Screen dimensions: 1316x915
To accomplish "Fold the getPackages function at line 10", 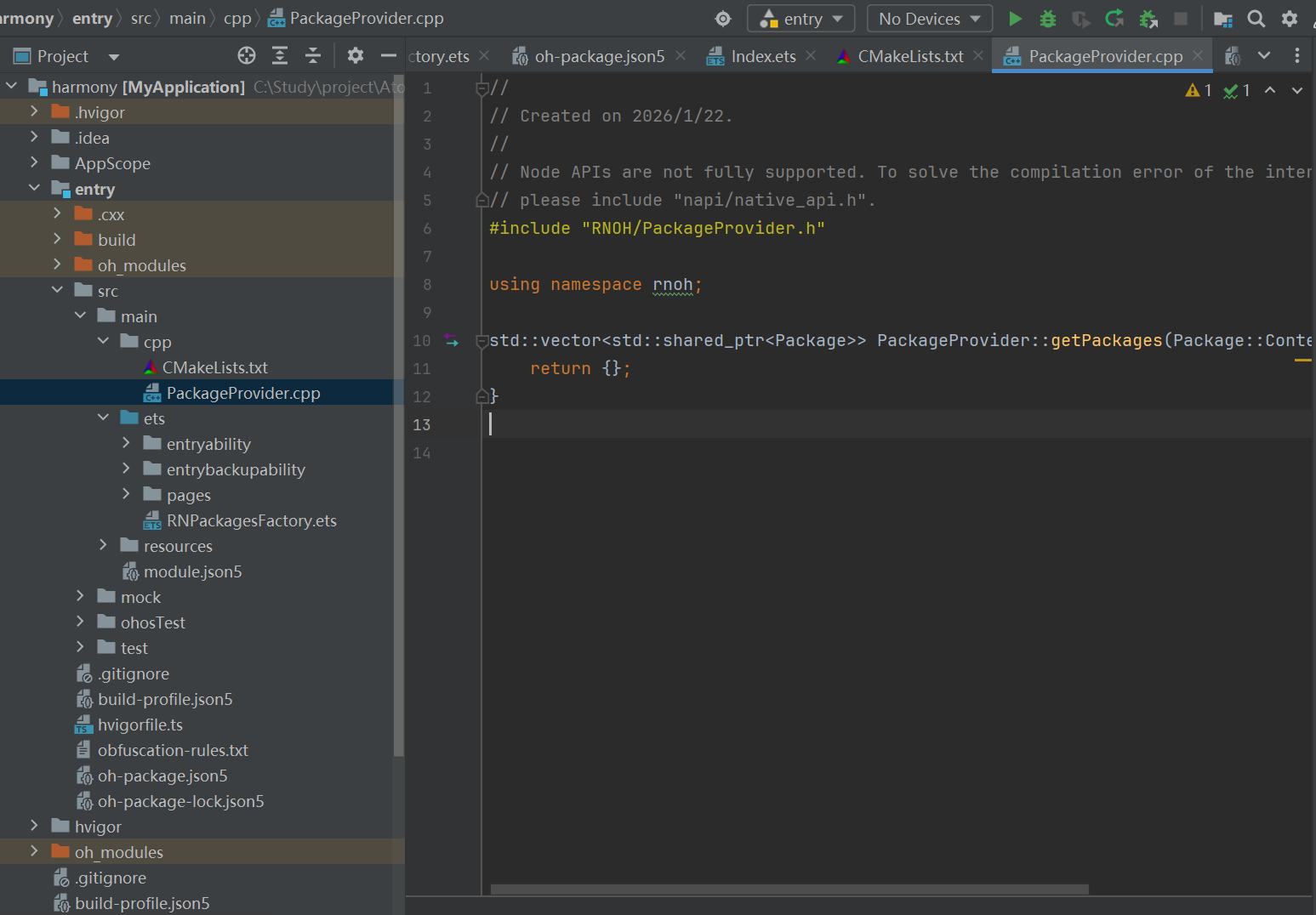I will 482,341.
